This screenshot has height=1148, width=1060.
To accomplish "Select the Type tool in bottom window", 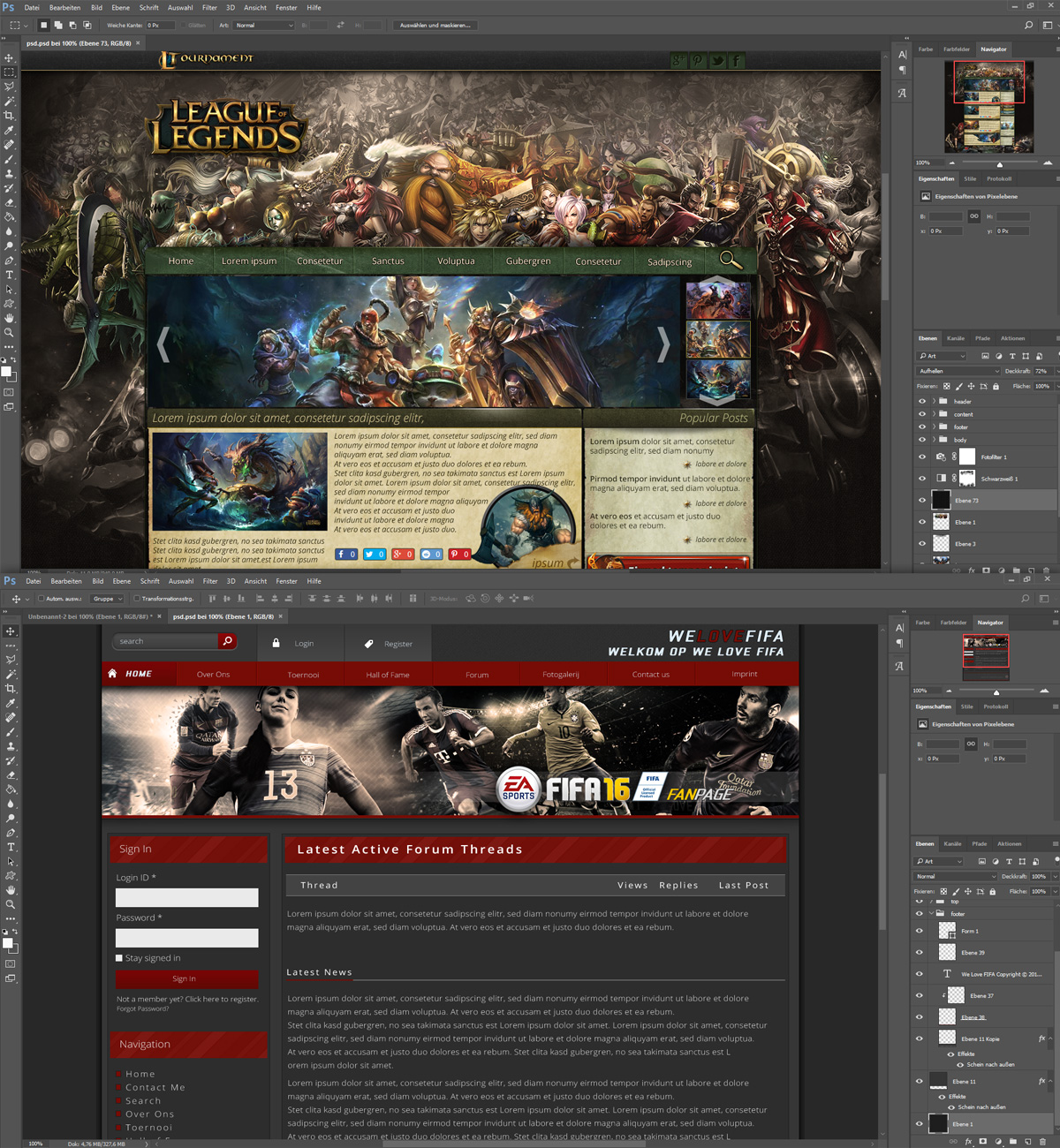I will pos(11,847).
